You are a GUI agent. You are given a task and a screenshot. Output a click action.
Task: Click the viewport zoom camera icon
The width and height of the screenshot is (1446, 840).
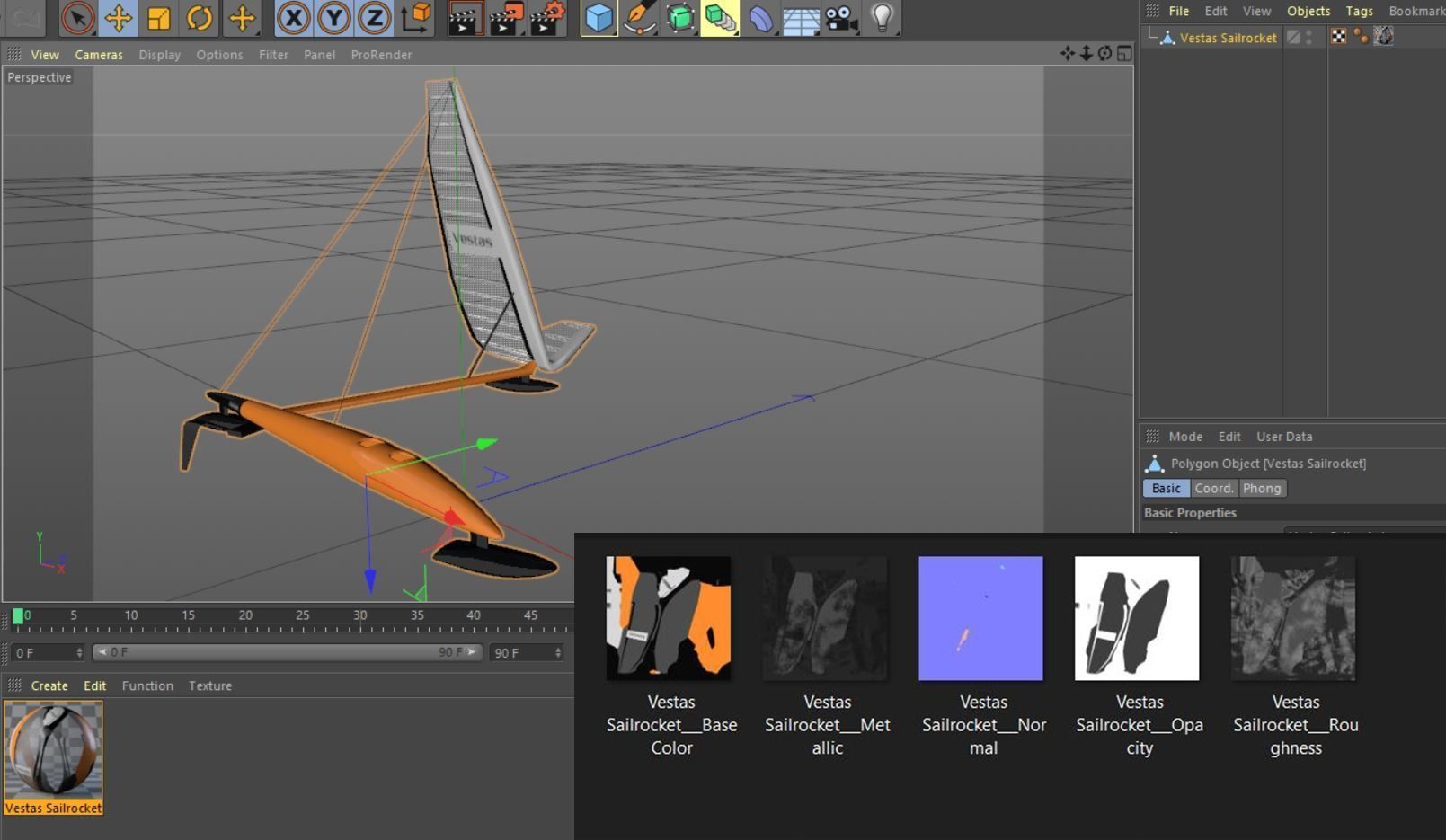click(1086, 54)
